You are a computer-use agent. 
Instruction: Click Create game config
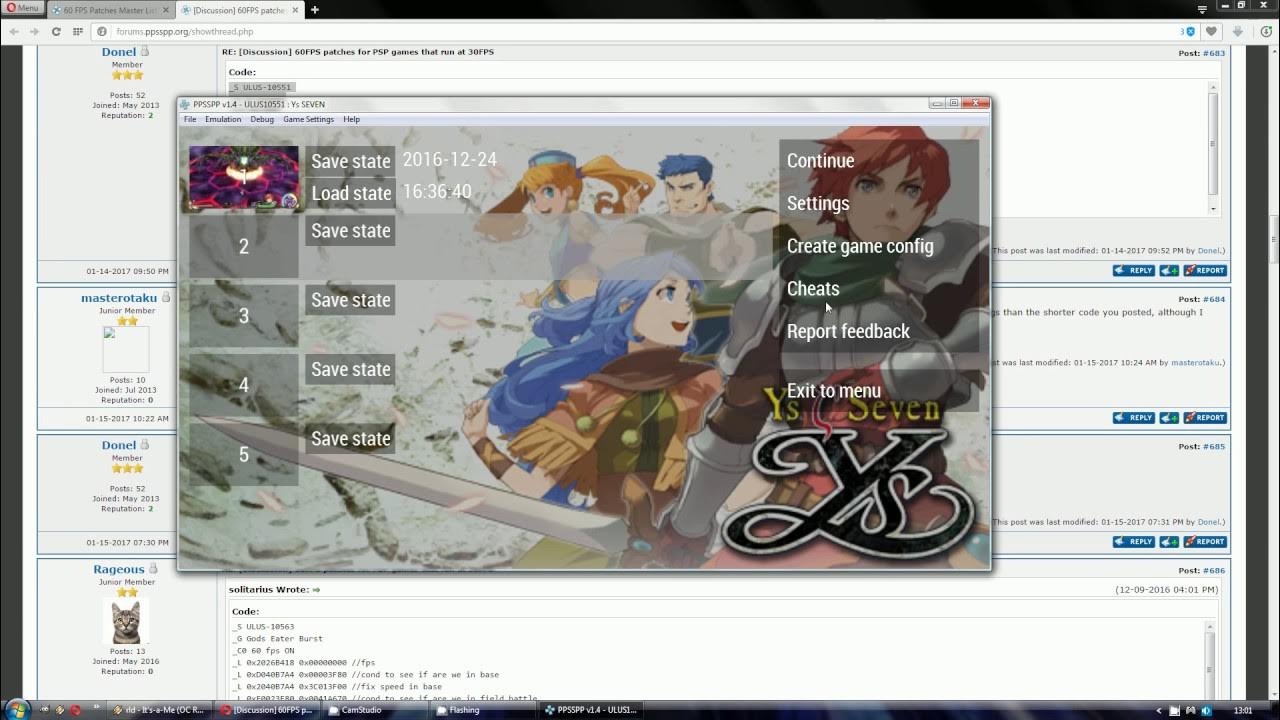(879, 246)
